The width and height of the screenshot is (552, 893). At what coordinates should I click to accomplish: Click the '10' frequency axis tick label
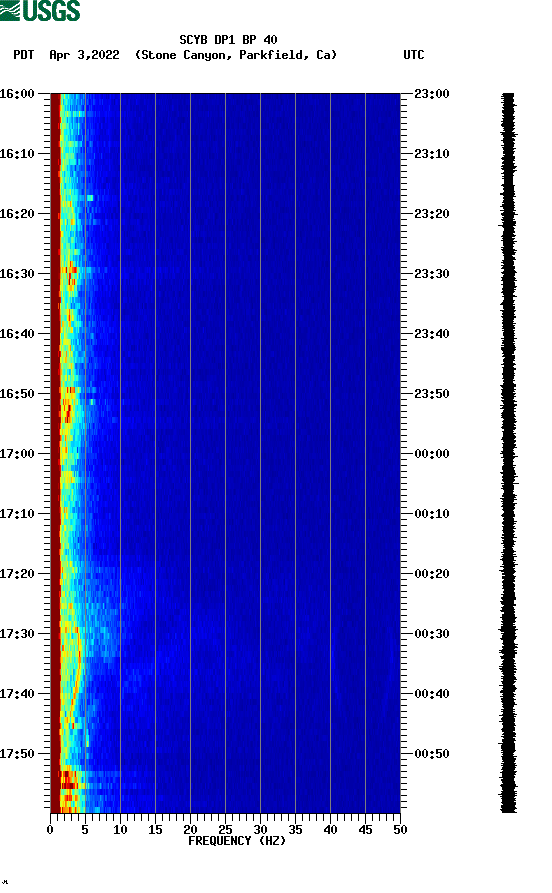[x=120, y=830]
